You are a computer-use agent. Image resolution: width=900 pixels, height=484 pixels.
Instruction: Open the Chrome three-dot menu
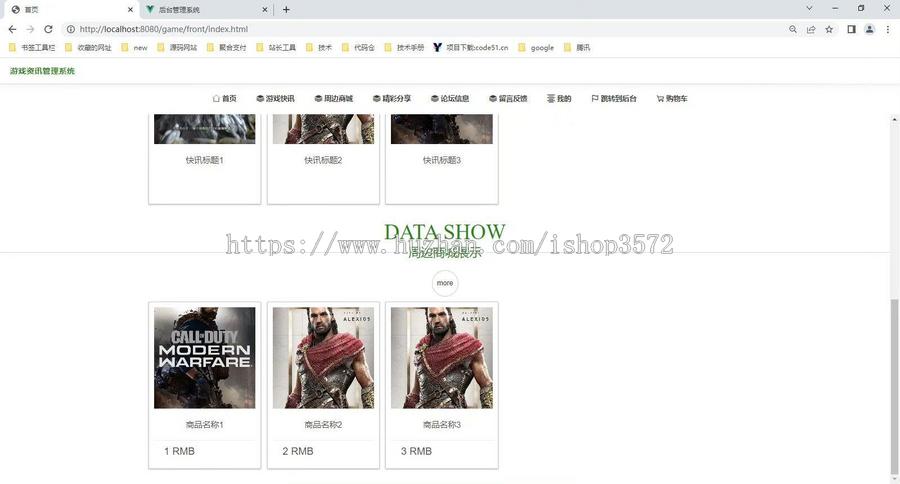pos(887,29)
